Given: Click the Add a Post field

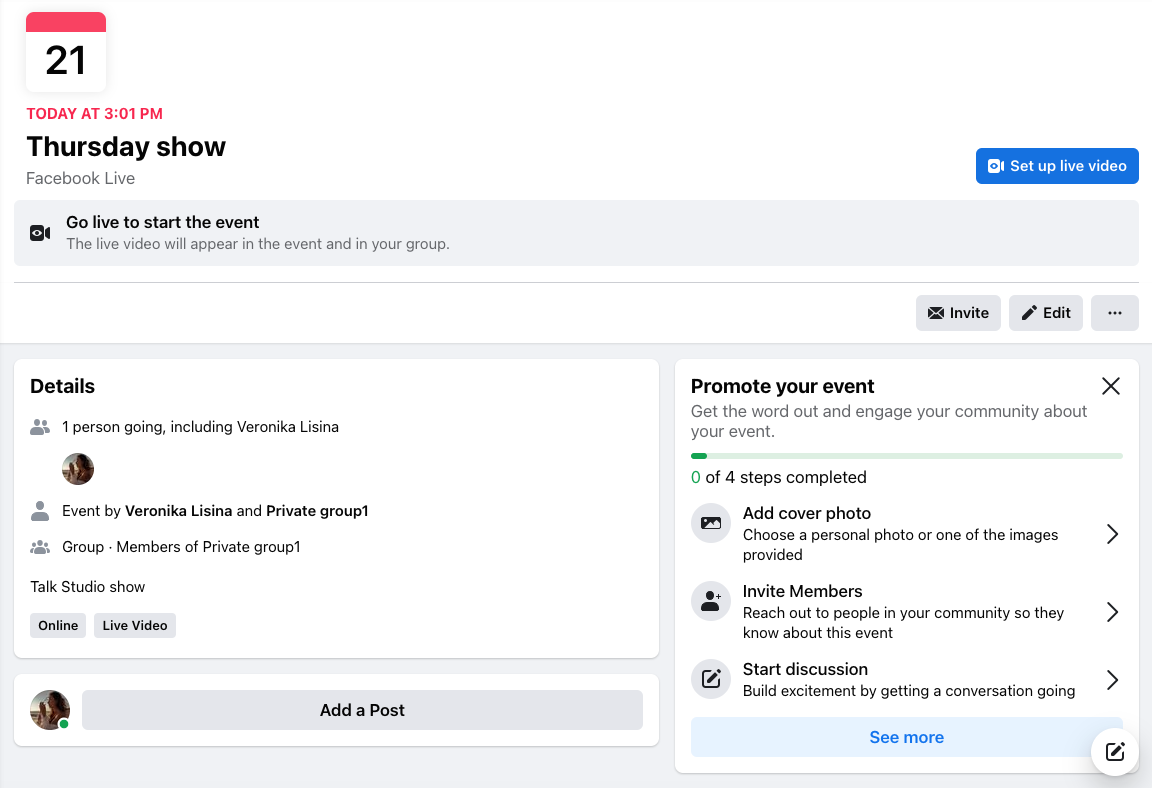Looking at the screenshot, I should click(x=362, y=710).
